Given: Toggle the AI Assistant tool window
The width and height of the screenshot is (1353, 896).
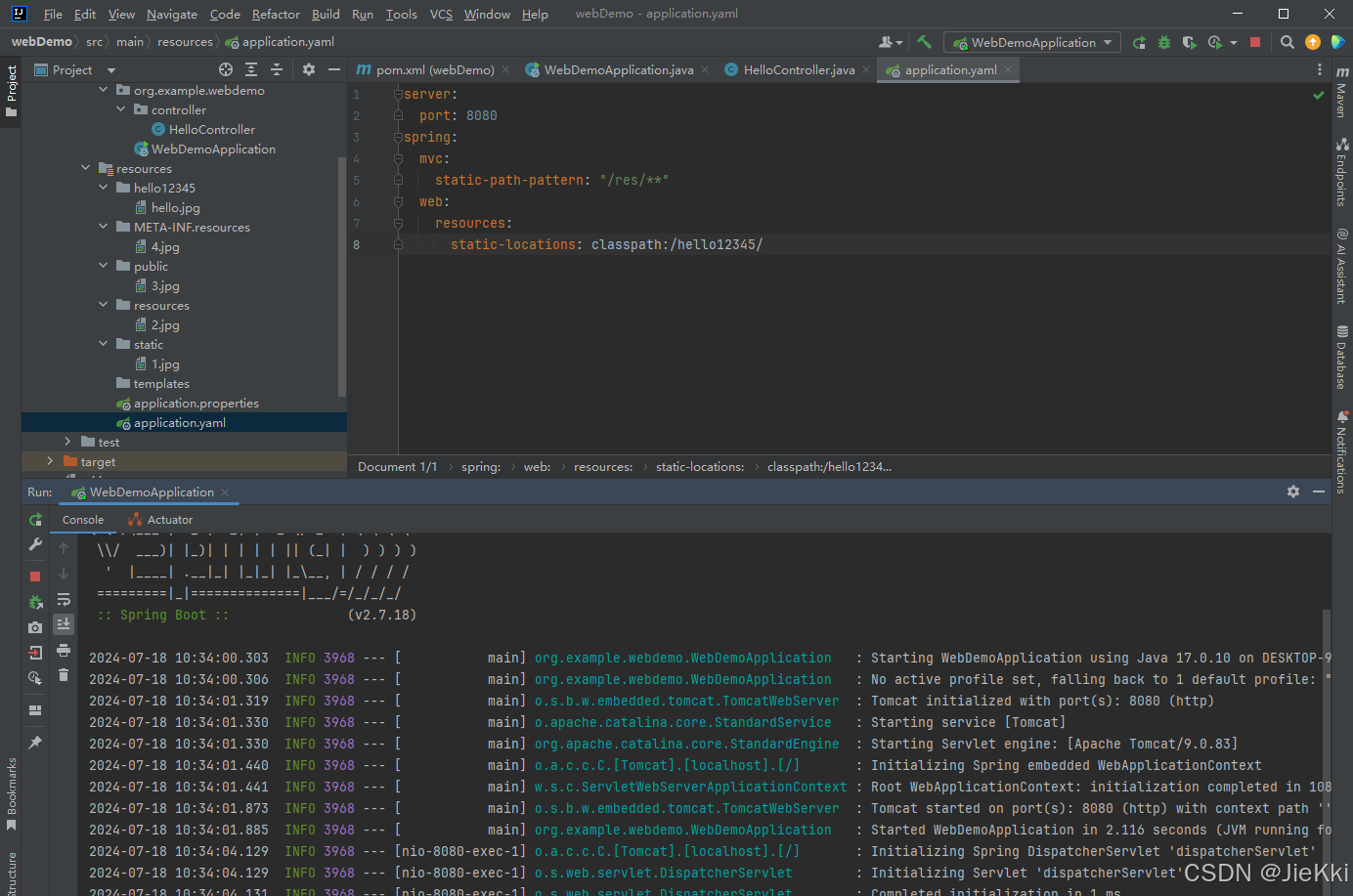Looking at the screenshot, I should point(1342,267).
